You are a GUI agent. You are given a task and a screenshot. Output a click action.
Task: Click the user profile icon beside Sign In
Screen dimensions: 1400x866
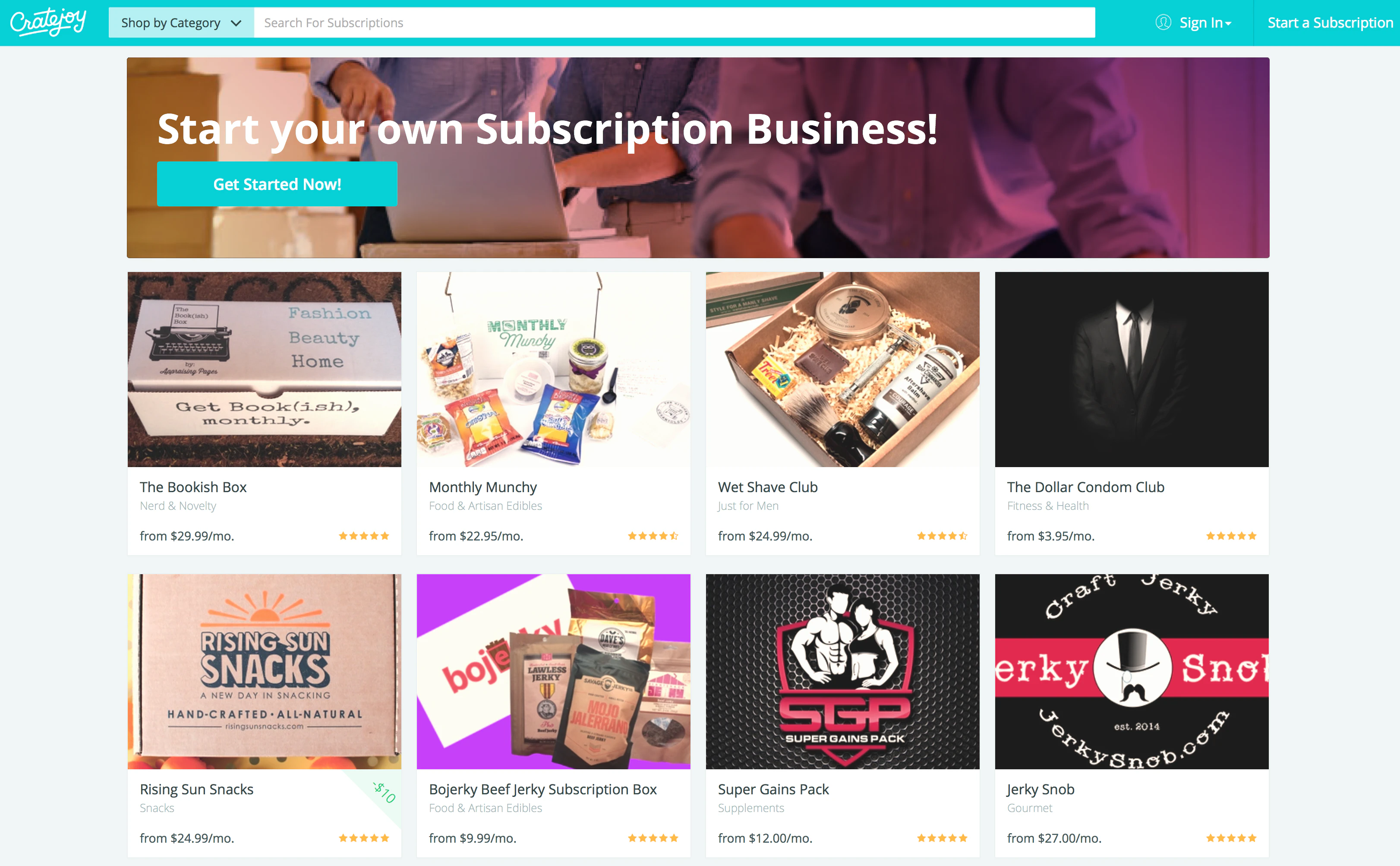click(1163, 22)
